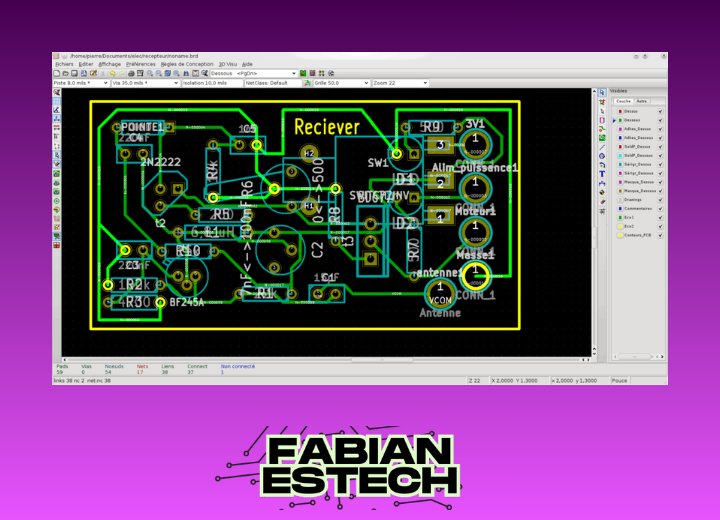
Task: Click the Pouce units status field
Action: (x=619, y=380)
